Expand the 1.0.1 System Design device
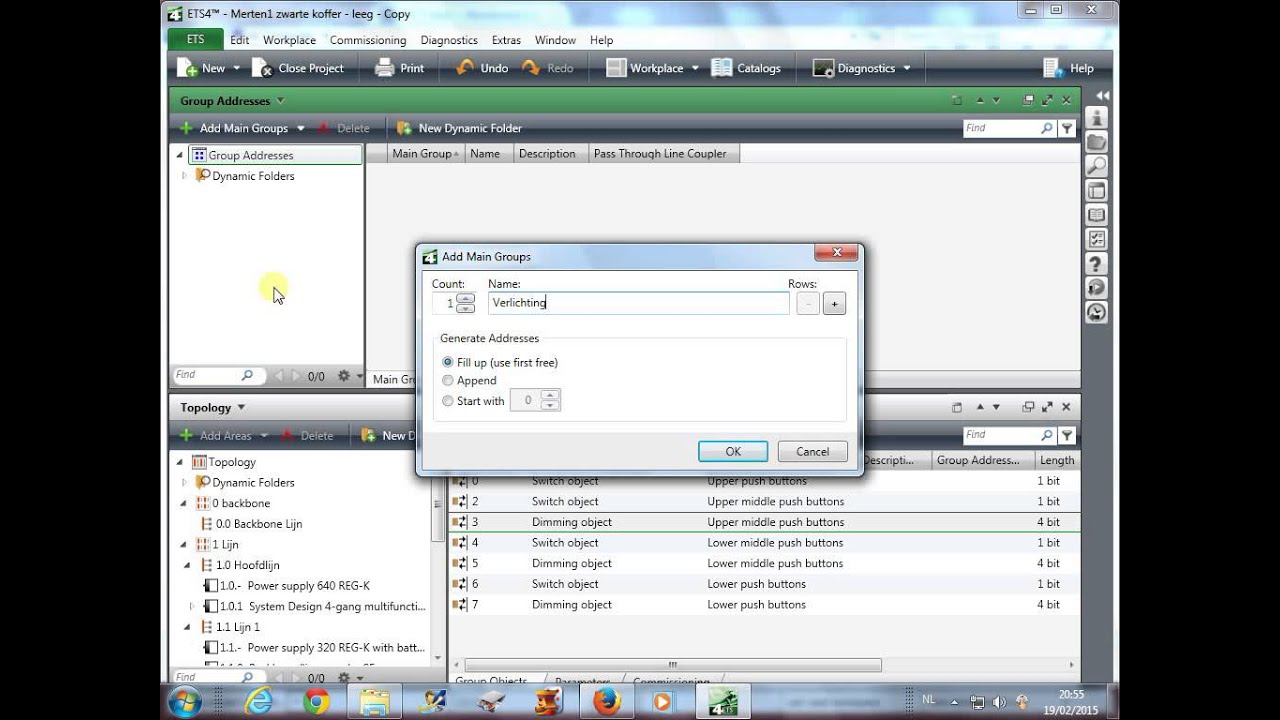The image size is (1280, 720). coord(192,606)
